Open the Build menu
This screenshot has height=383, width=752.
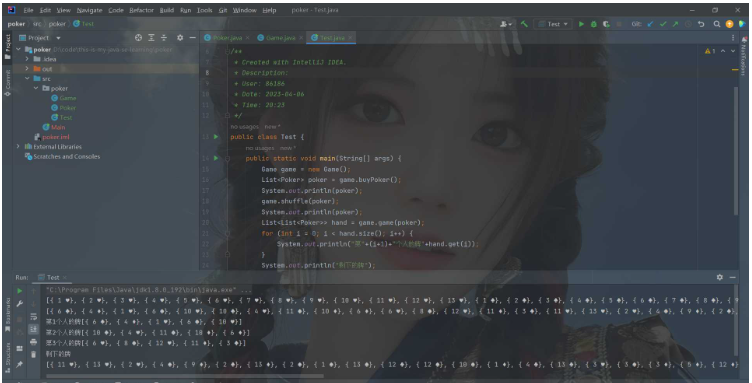point(167,10)
